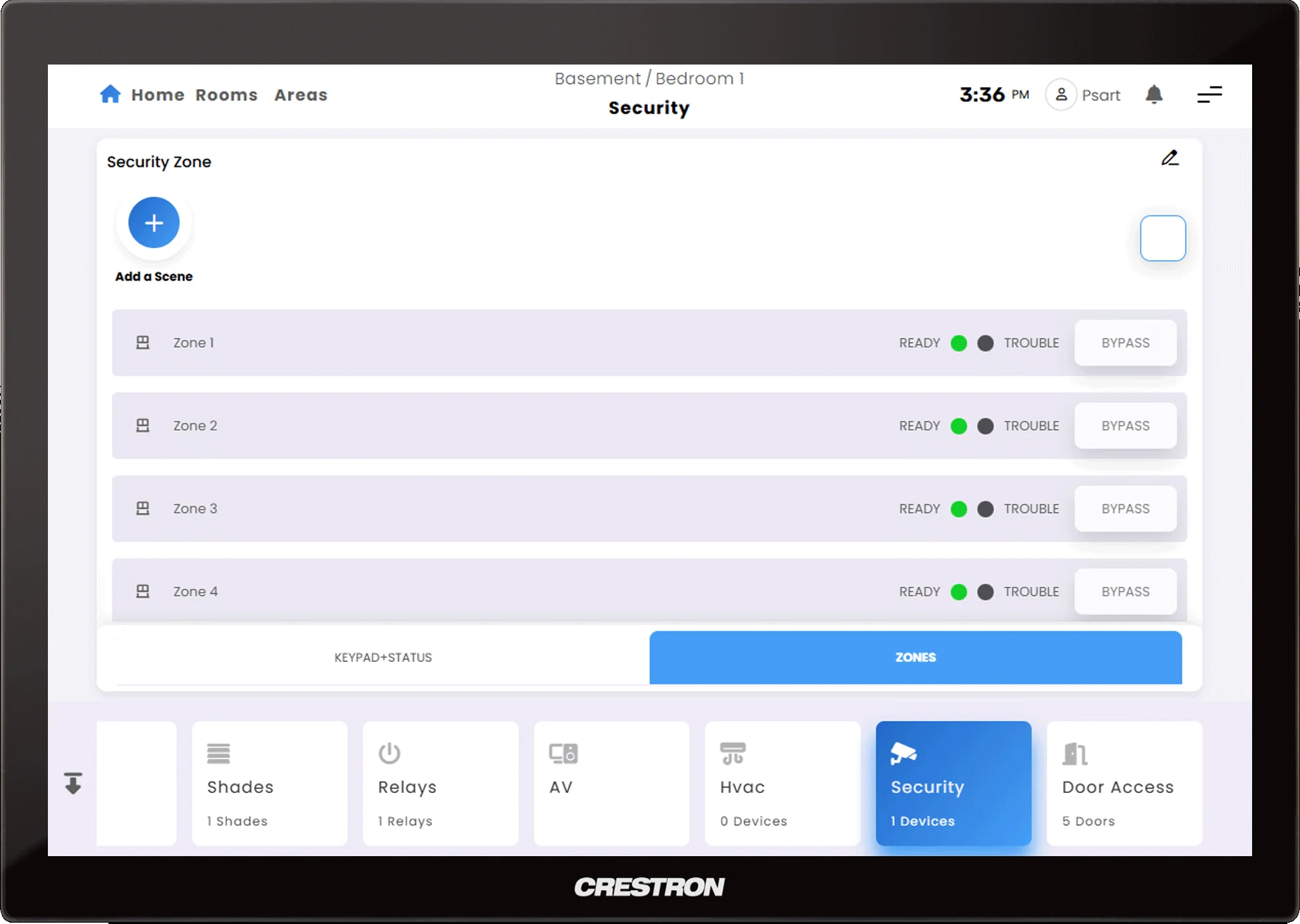Click the Zone 4 keypad icon
Viewport: 1300px width, 924px height.
coord(142,591)
